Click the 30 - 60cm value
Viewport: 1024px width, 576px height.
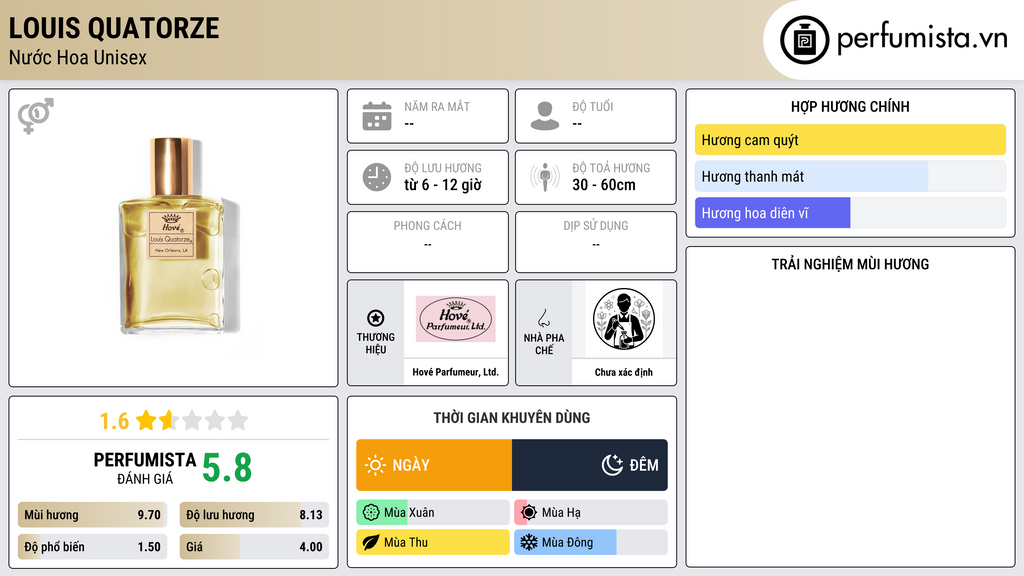[603, 185]
